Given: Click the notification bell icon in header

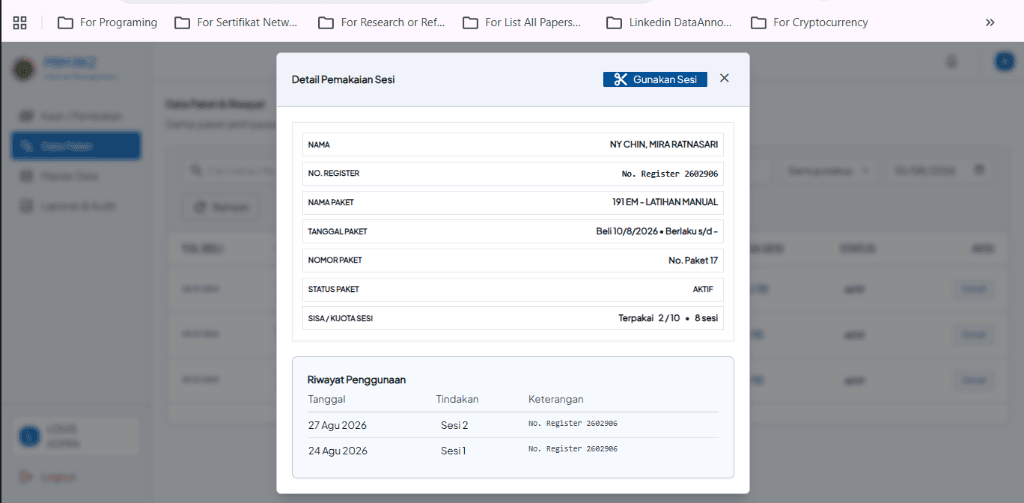Looking at the screenshot, I should click(952, 61).
